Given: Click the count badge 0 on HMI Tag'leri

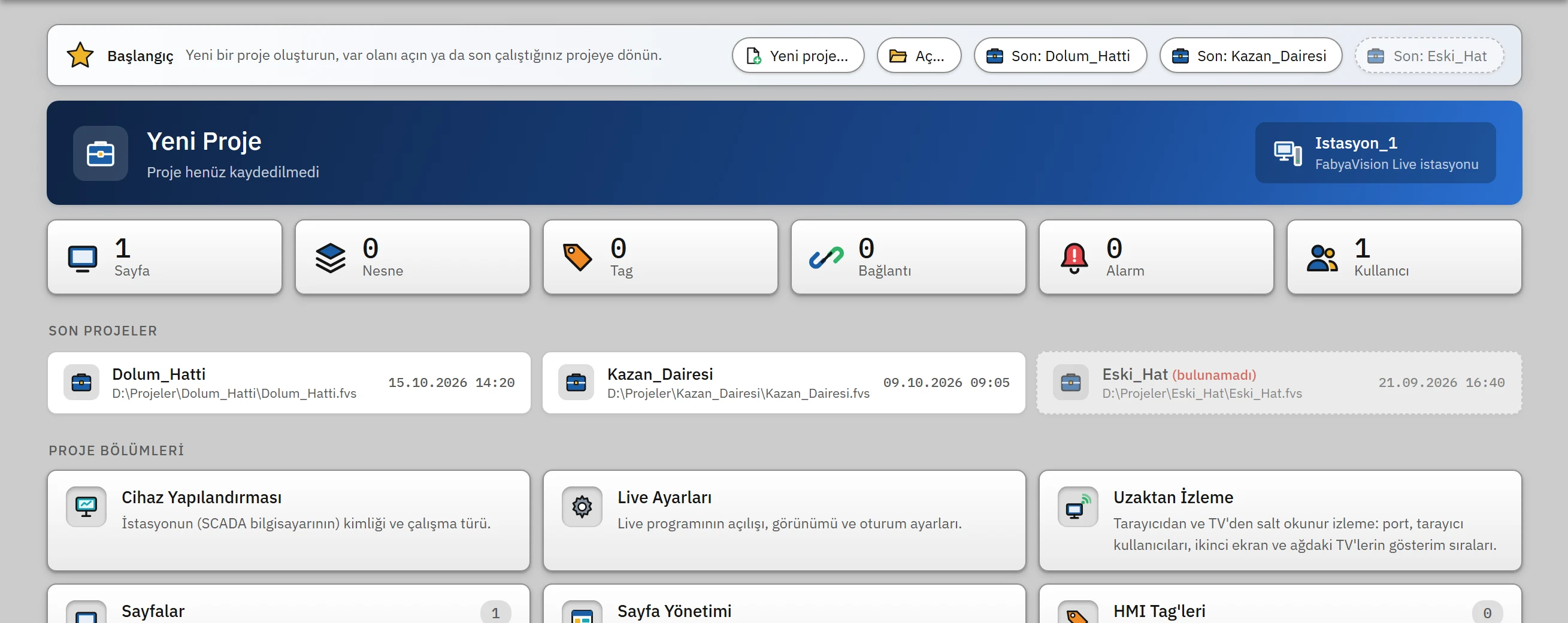Looking at the screenshot, I should click(1487, 612).
